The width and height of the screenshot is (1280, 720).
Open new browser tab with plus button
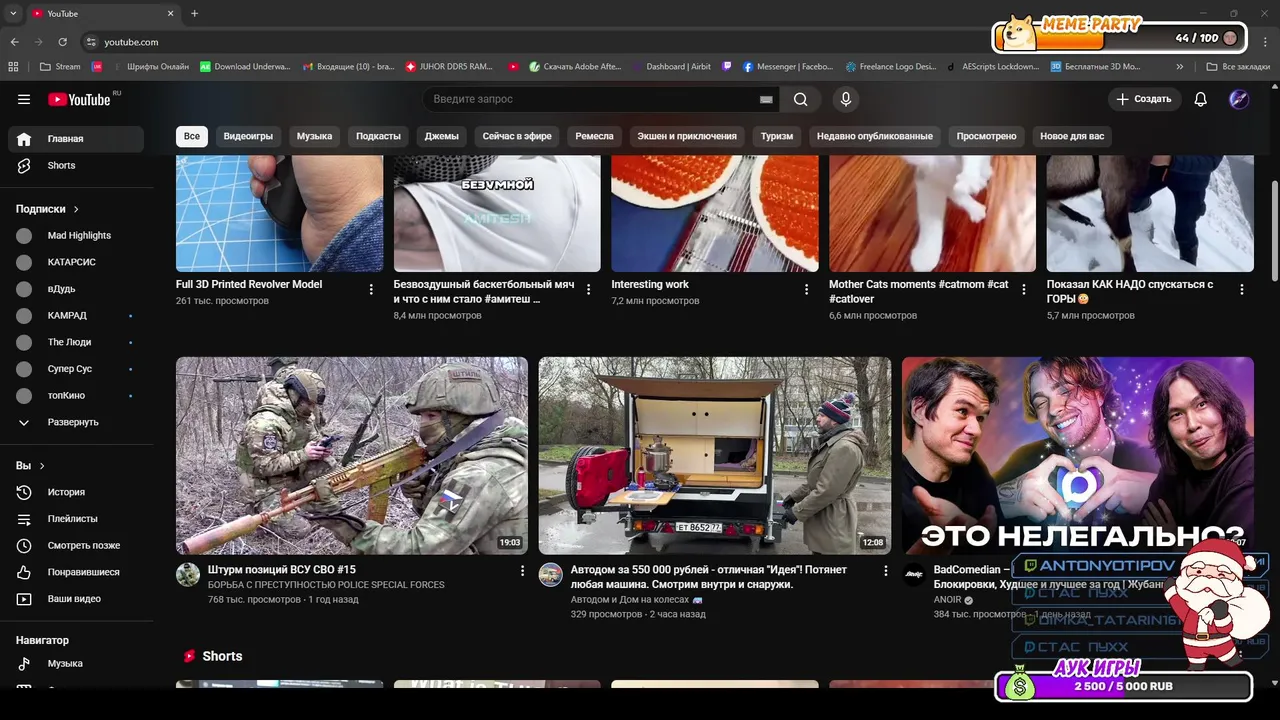[194, 13]
